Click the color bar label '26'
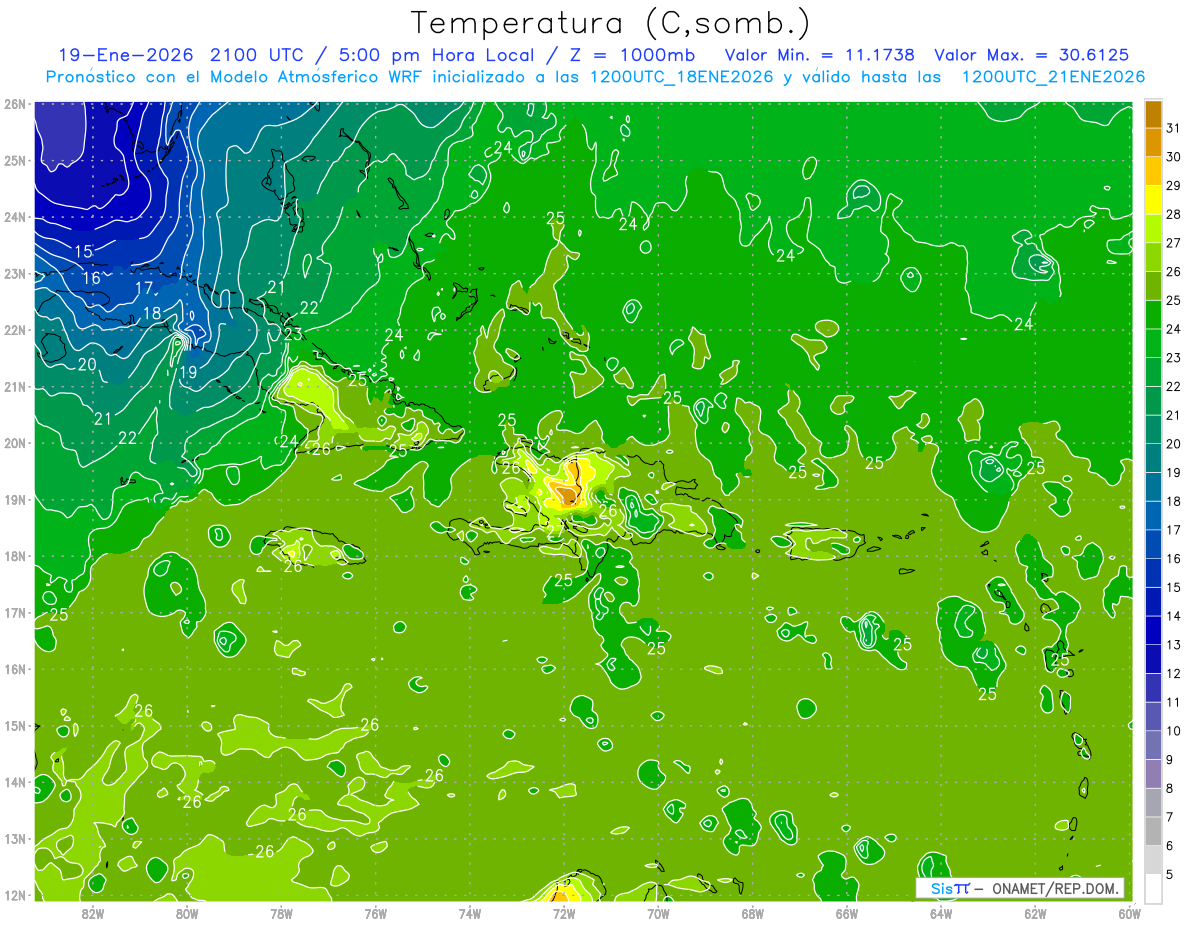Image resolution: width=1200 pixels, height=927 pixels. coord(1173,272)
